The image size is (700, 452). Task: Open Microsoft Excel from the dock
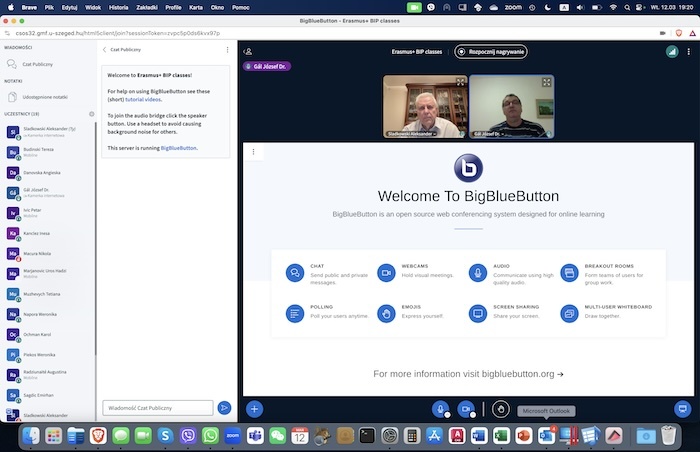[501, 435]
